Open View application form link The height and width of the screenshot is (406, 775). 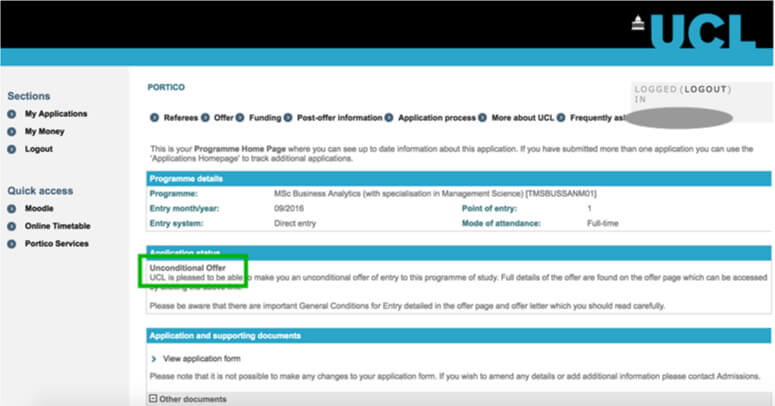[202, 359]
